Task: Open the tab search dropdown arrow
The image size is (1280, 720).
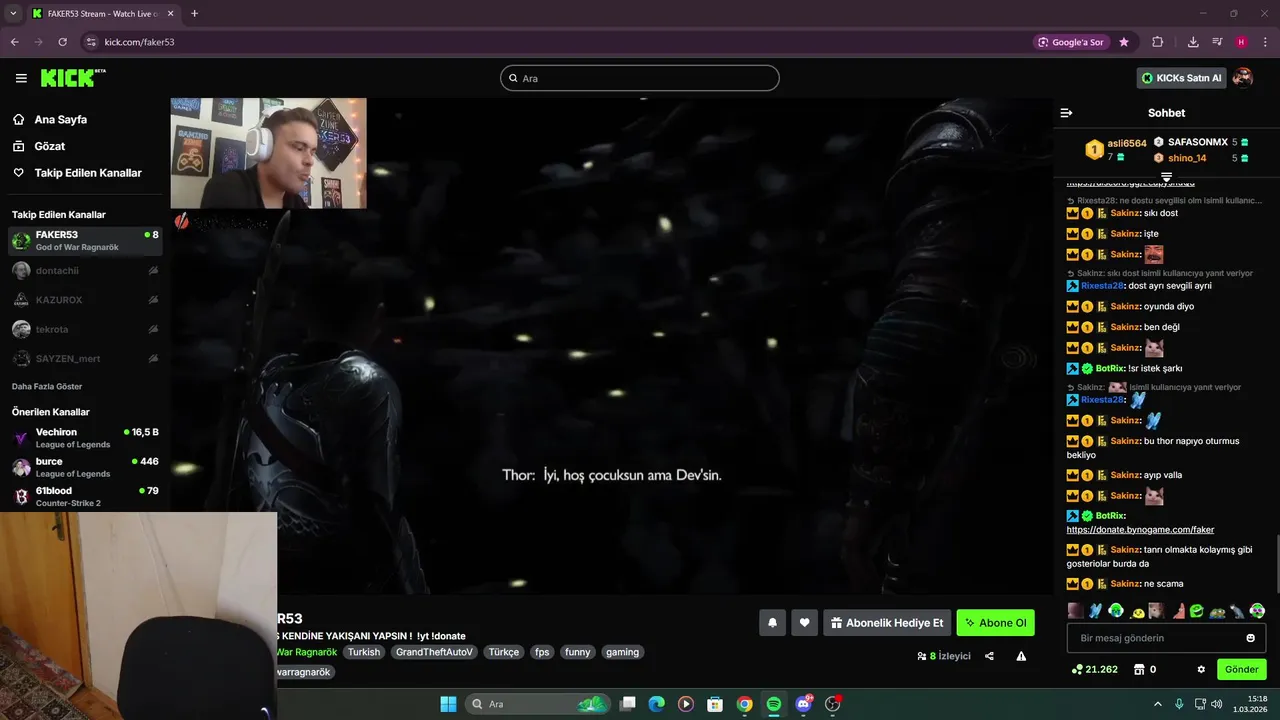Action: point(13,13)
